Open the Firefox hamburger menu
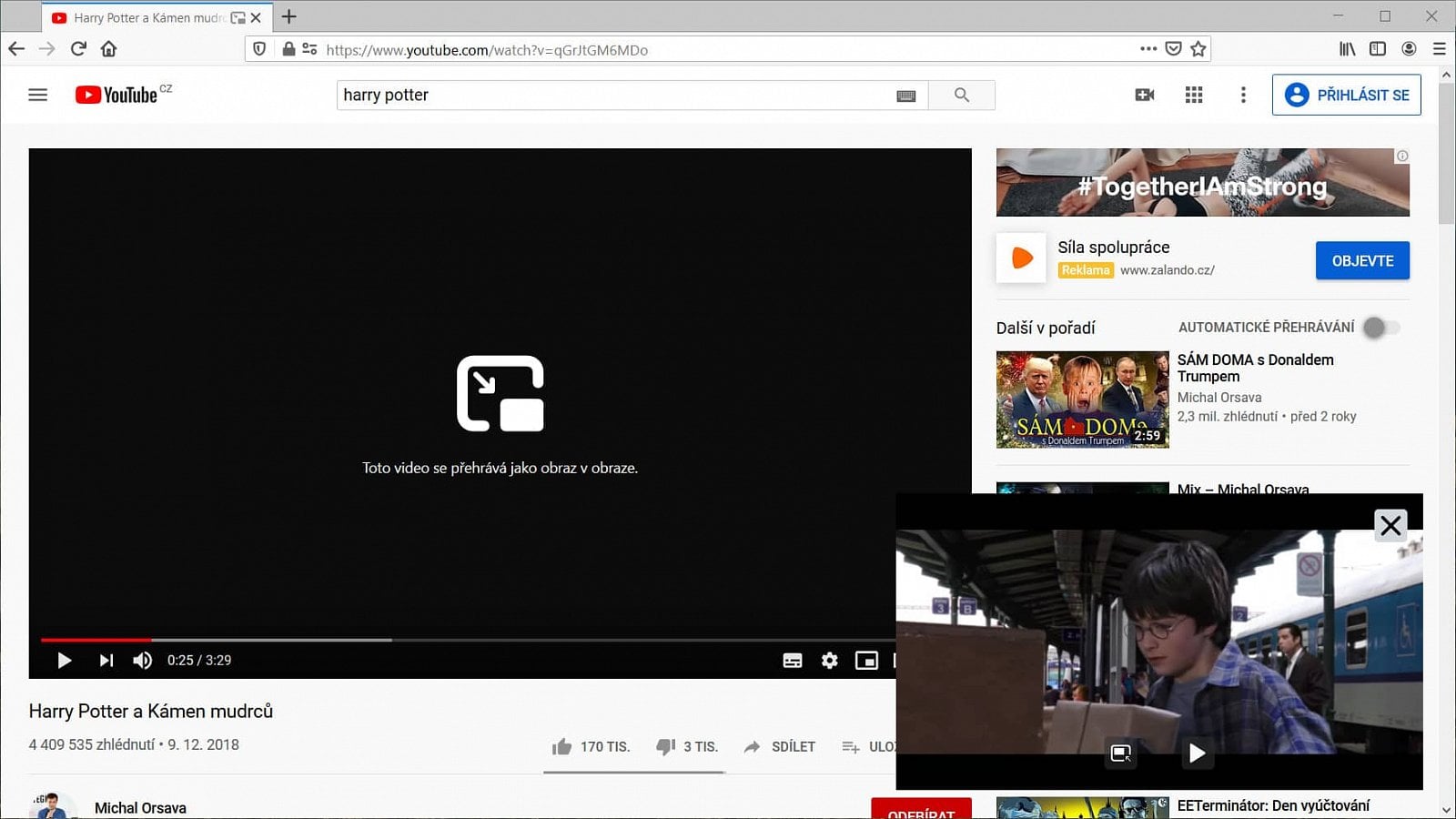1456x819 pixels. tap(1439, 49)
